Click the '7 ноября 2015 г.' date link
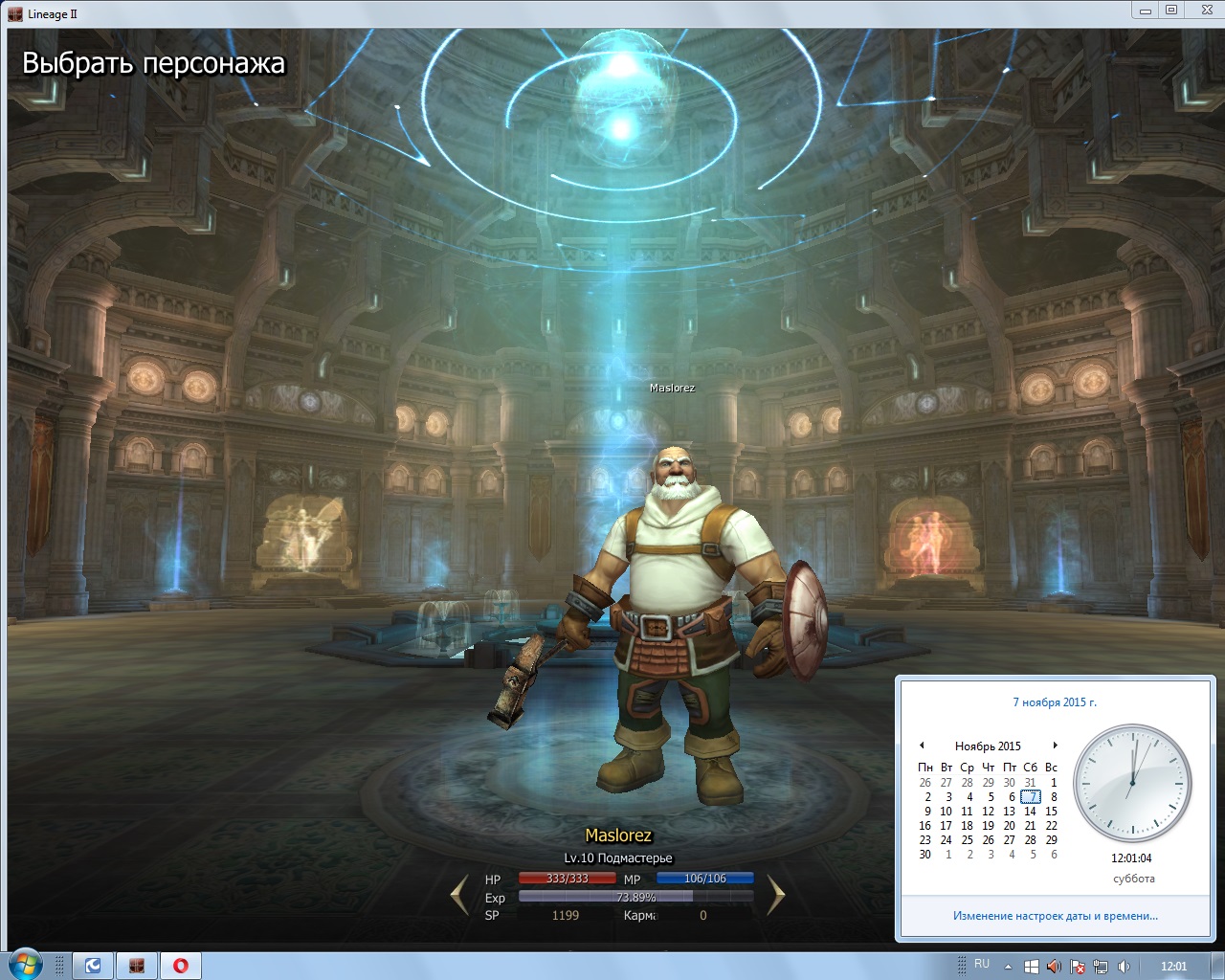Viewport: 1225px width, 980px height. [1055, 702]
